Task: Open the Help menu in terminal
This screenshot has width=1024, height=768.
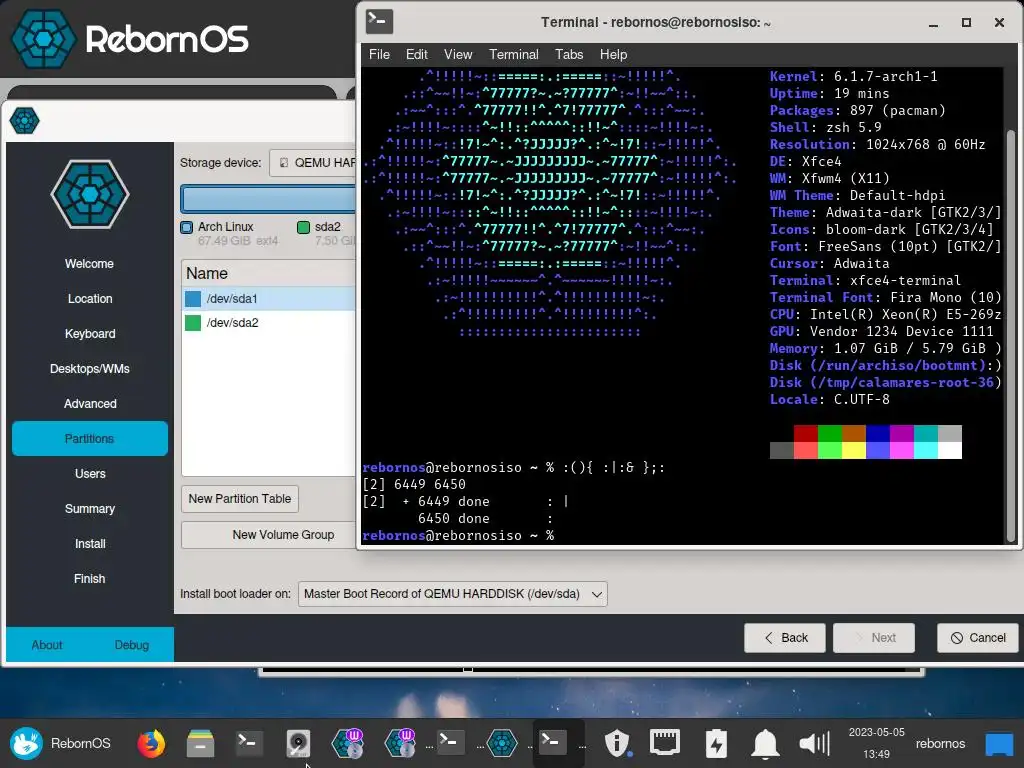Action: coord(613,55)
